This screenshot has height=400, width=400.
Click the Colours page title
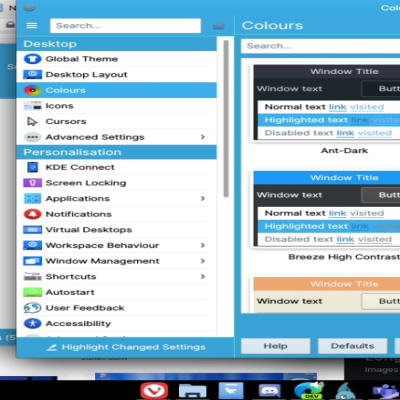[272, 26]
